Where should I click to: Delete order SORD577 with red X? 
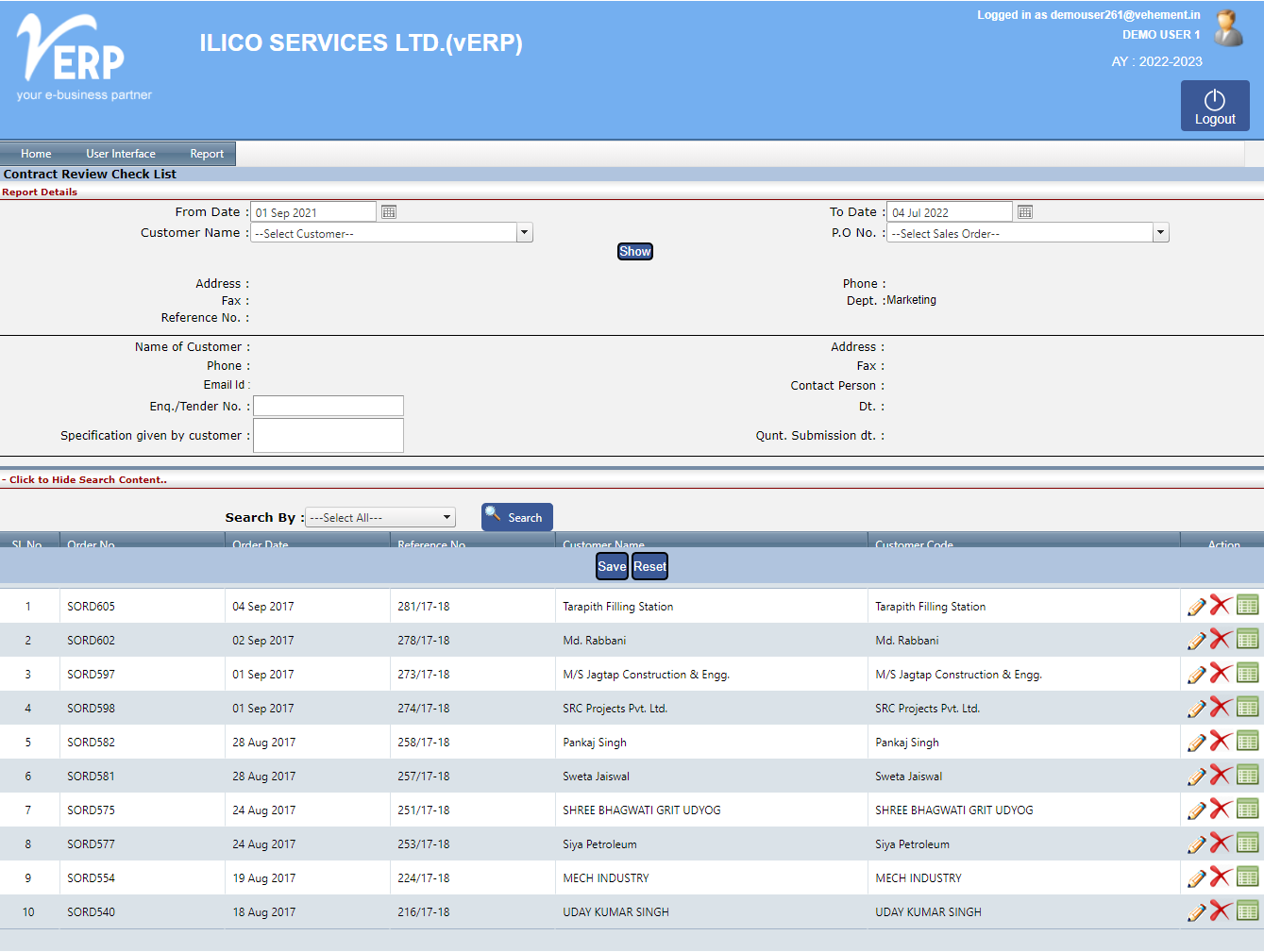pos(1222,843)
